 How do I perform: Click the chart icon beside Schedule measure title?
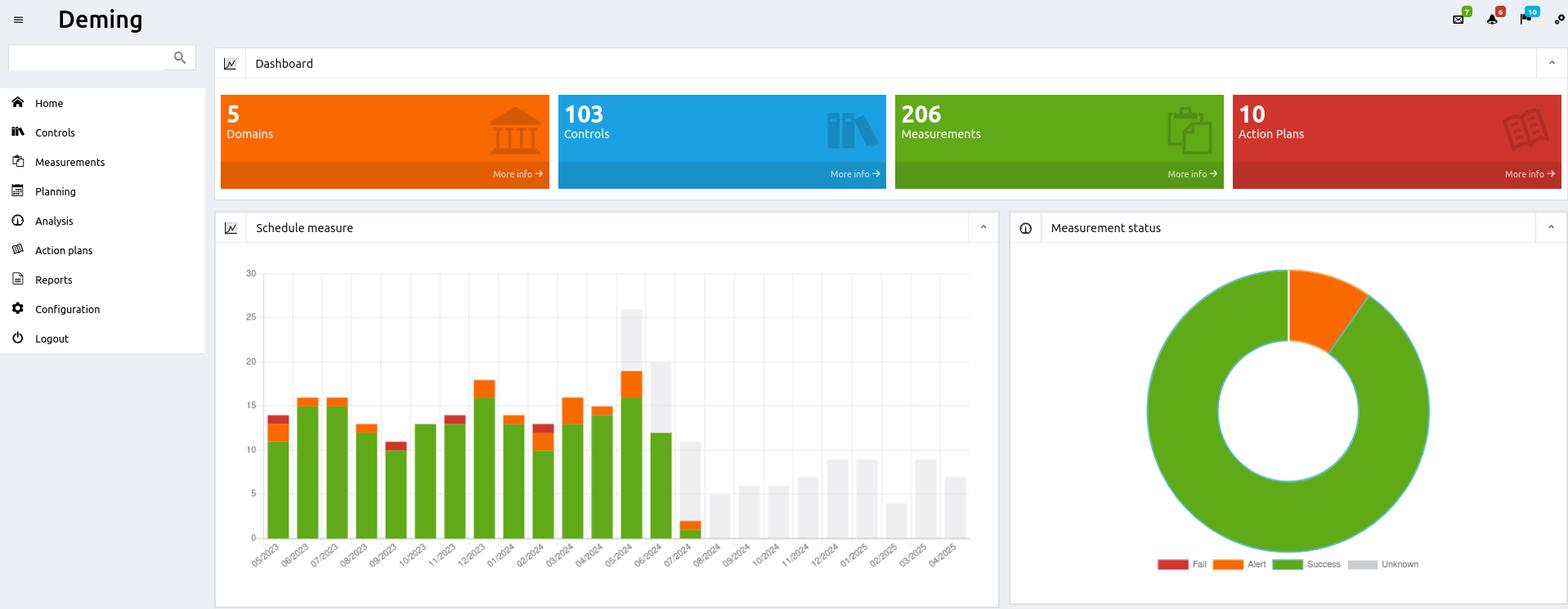[x=231, y=228]
